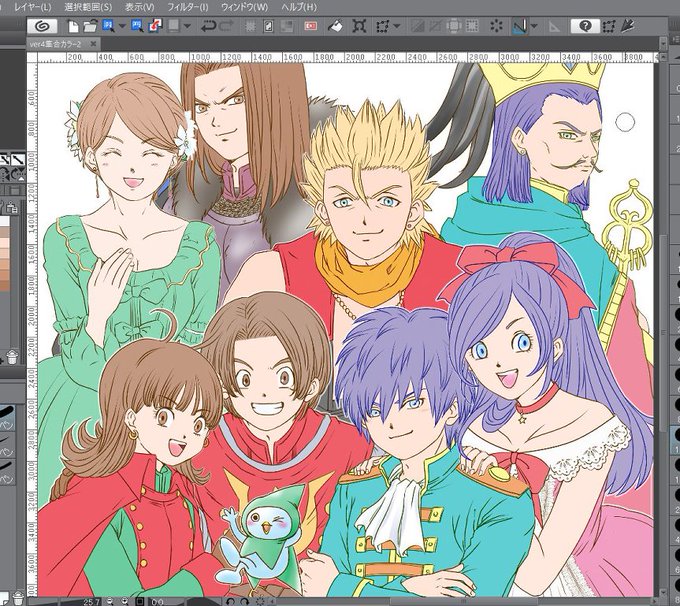Viewport: 680px width, 606px height.
Task: Zoom out with the minus magnifier
Action: (x=110, y=601)
